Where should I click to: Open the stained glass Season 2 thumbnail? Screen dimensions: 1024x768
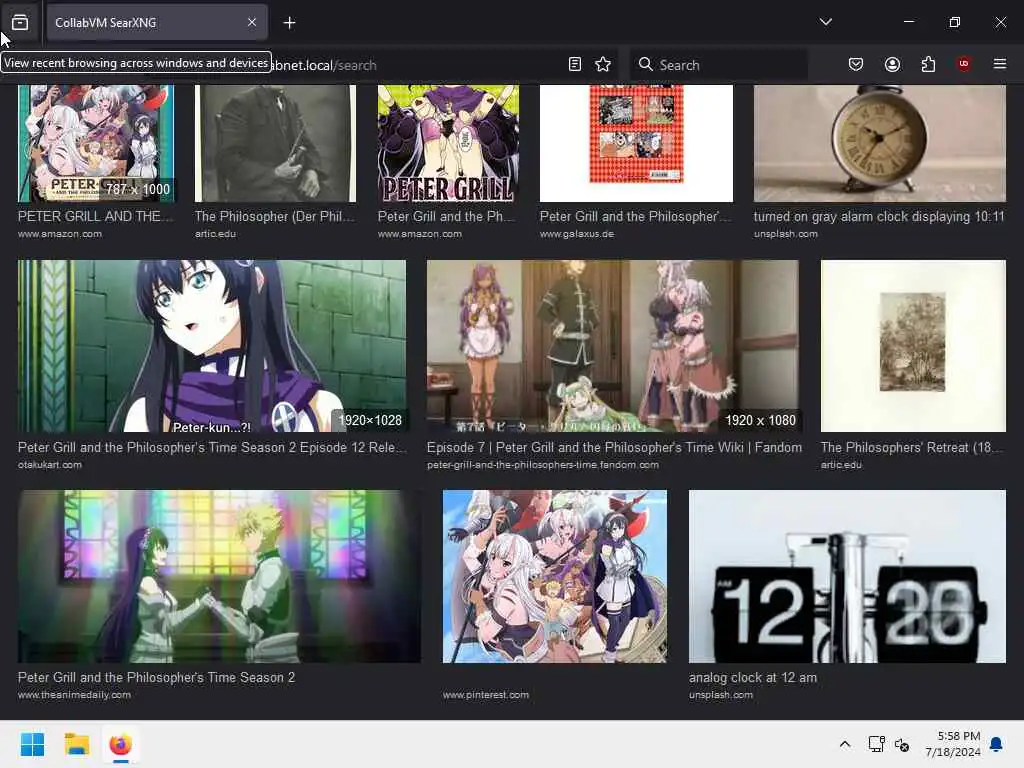pyautogui.click(x=219, y=577)
